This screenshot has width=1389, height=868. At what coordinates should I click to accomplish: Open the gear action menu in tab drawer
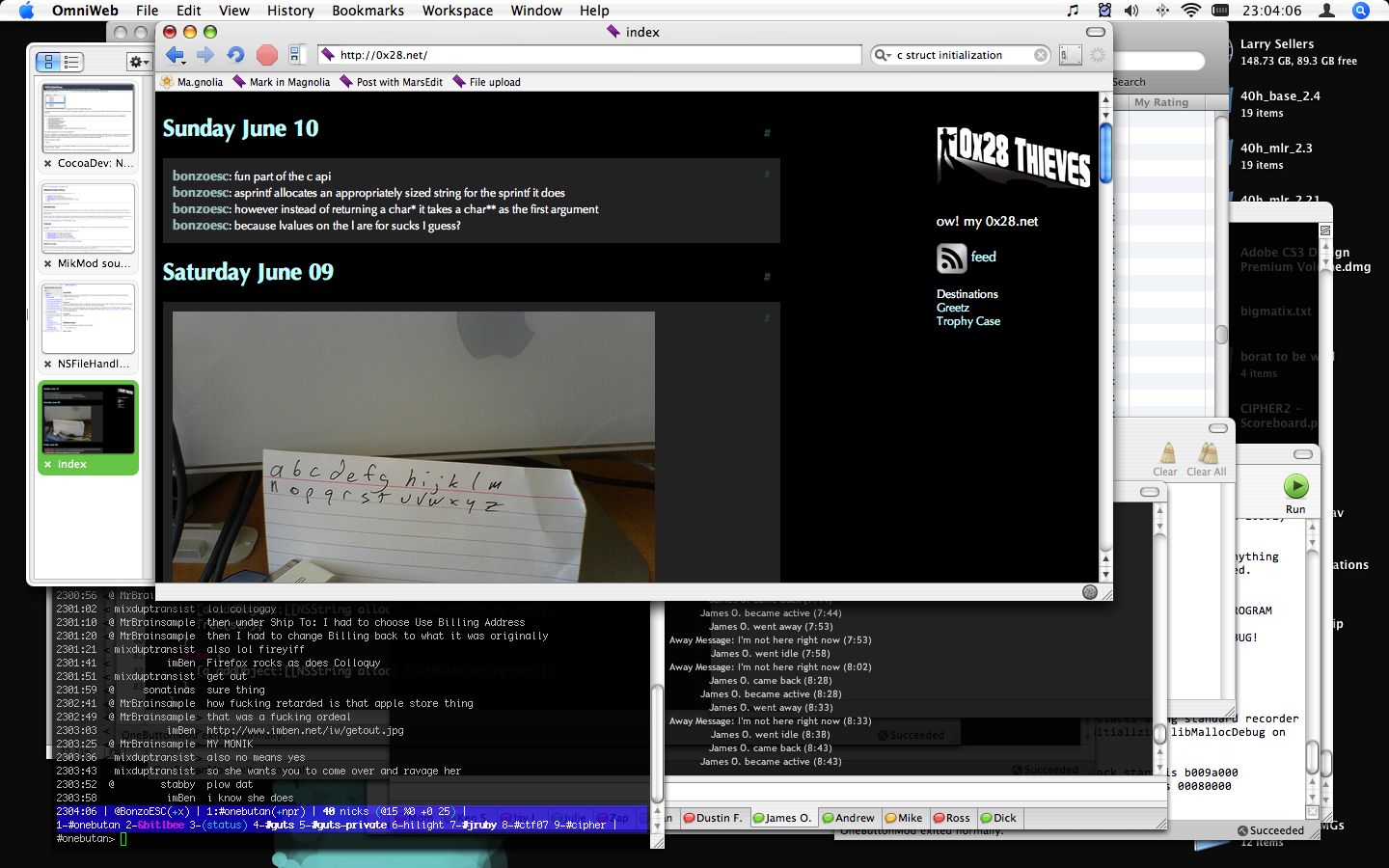[139, 62]
